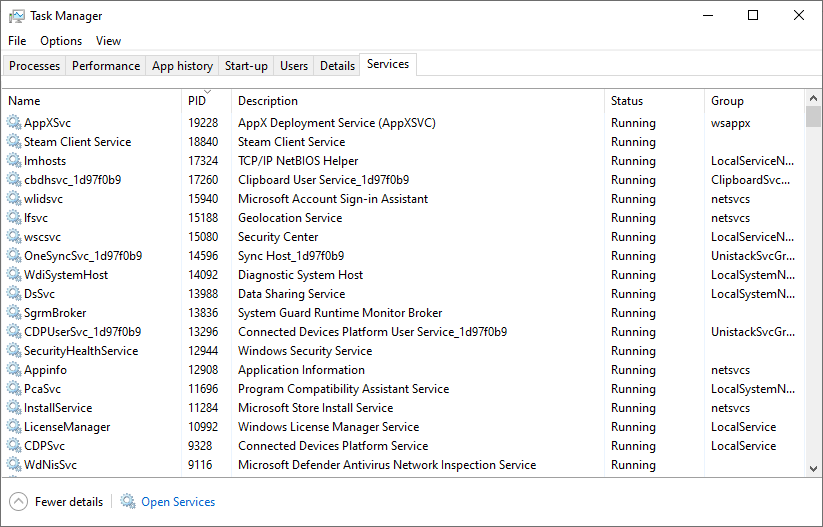Image resolution: width=823 pixels, height=527 pixels.
Task: Click the scrollbar up arrow
Action: click(x=813, y=98)
